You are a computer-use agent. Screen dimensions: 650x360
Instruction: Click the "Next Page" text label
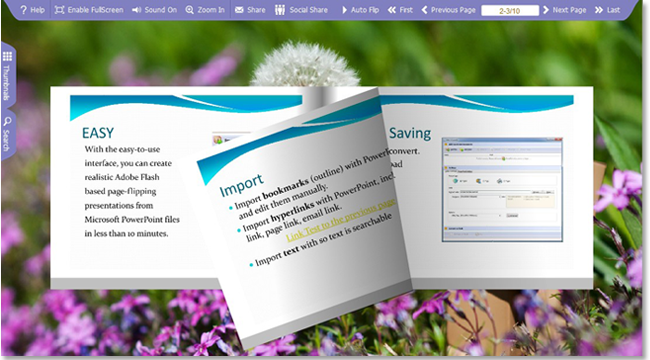point(570,10)
